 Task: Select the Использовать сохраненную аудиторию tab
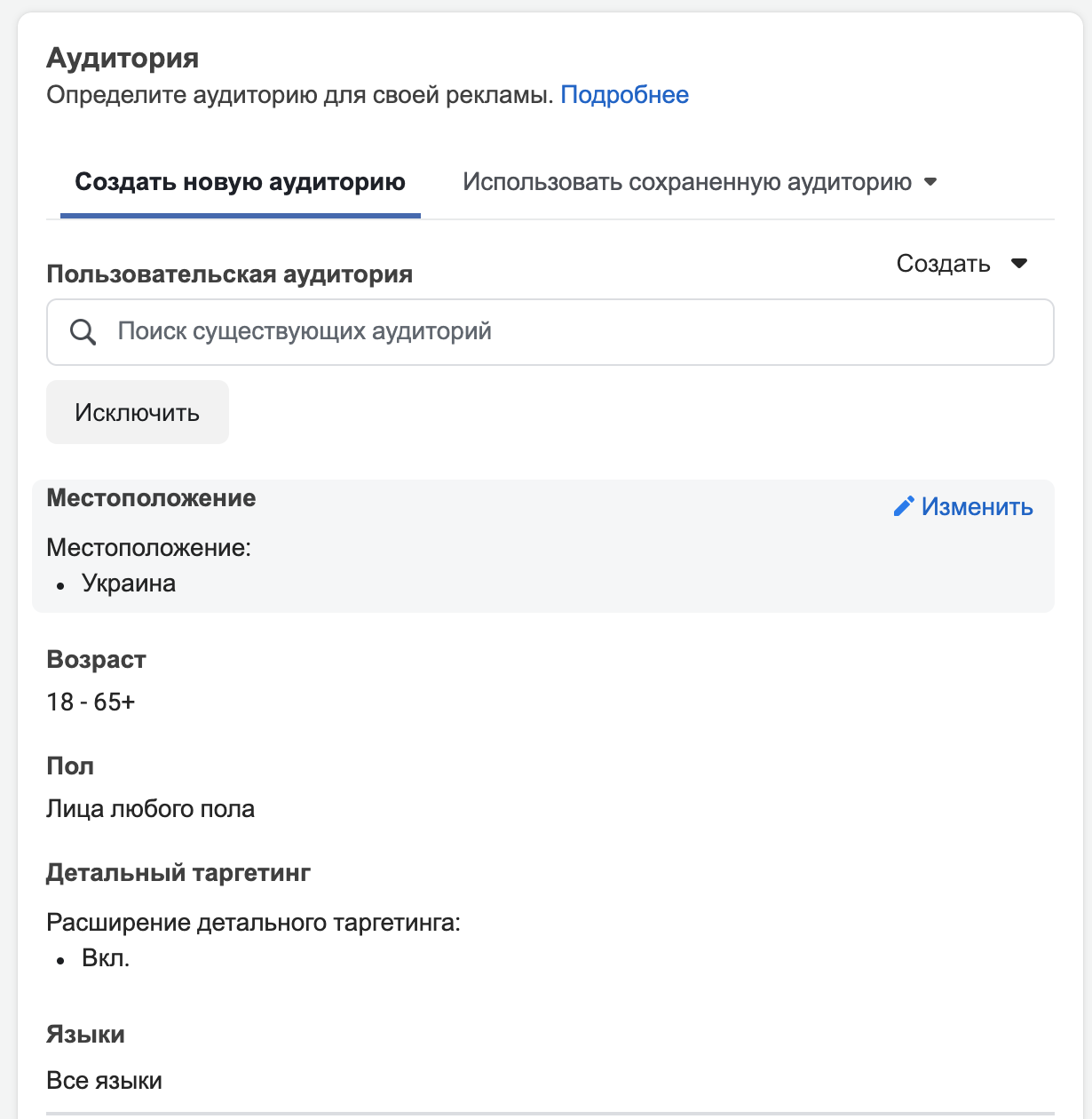tap(700, 182)
